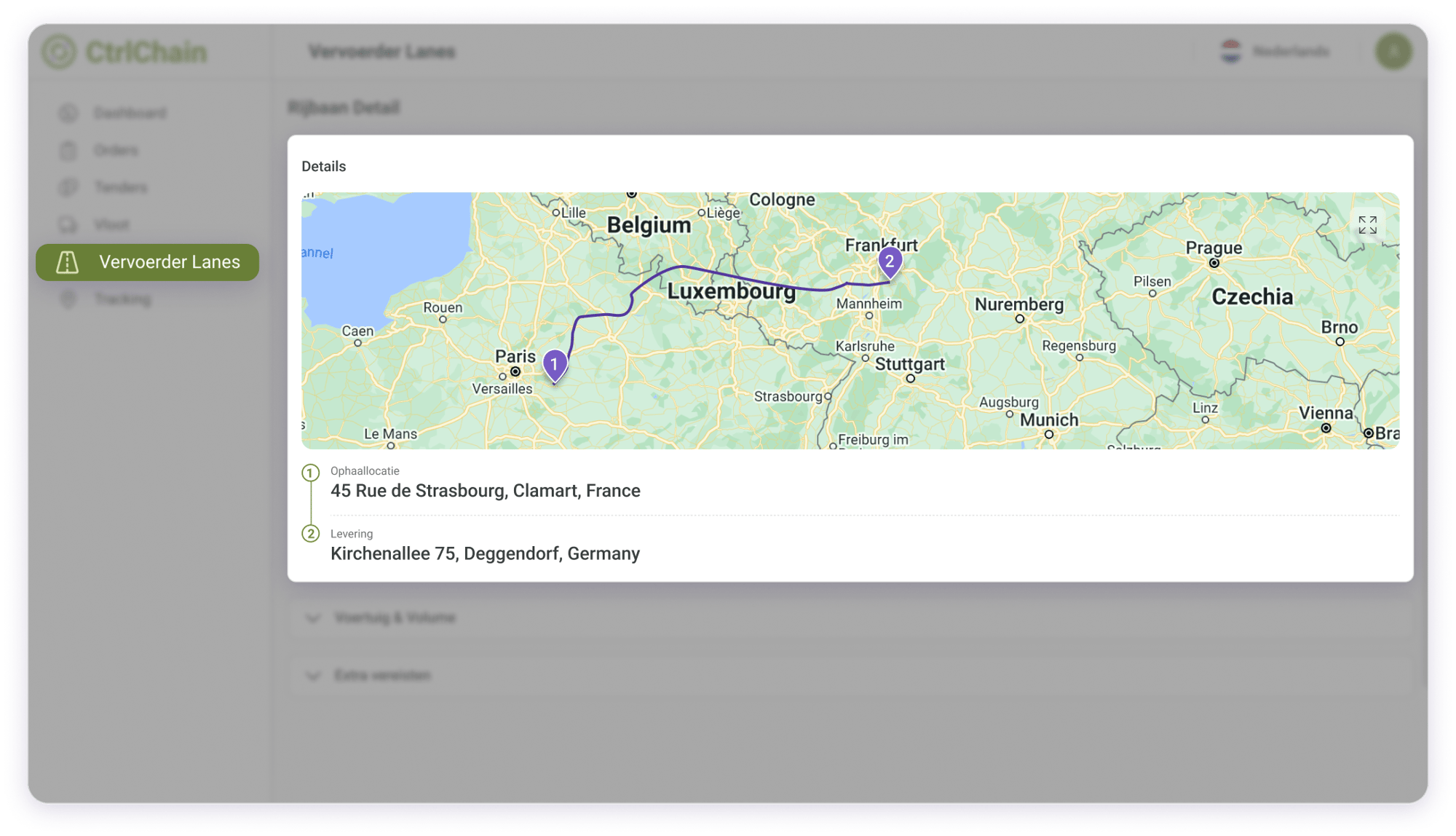Image resolution: width=1456 pixels, height=836 pixels.
Task: Select the delivery address Kirchenallee 75, Deggendorf
Action: (486, 553)
